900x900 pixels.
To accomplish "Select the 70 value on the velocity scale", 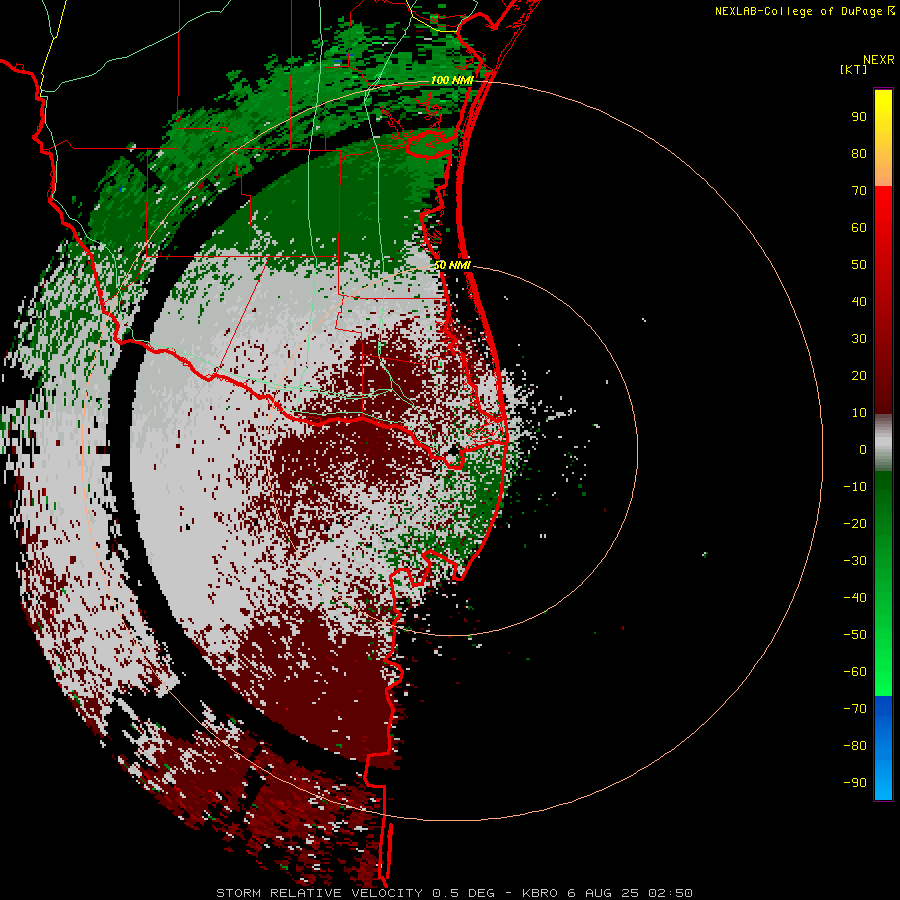I will (859, 191).
